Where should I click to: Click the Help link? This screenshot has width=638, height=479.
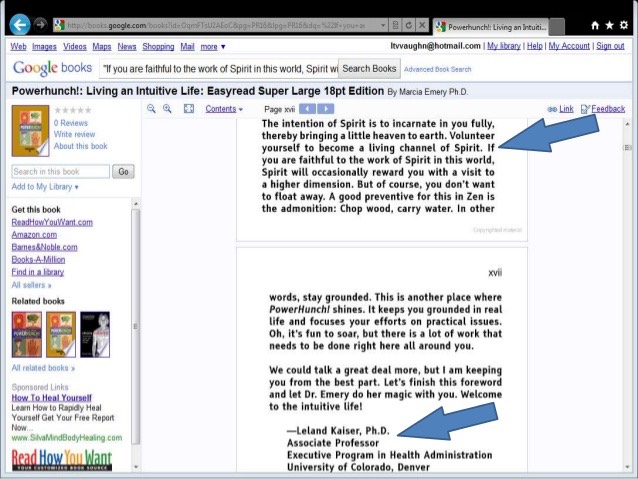[x=535, y=46]
